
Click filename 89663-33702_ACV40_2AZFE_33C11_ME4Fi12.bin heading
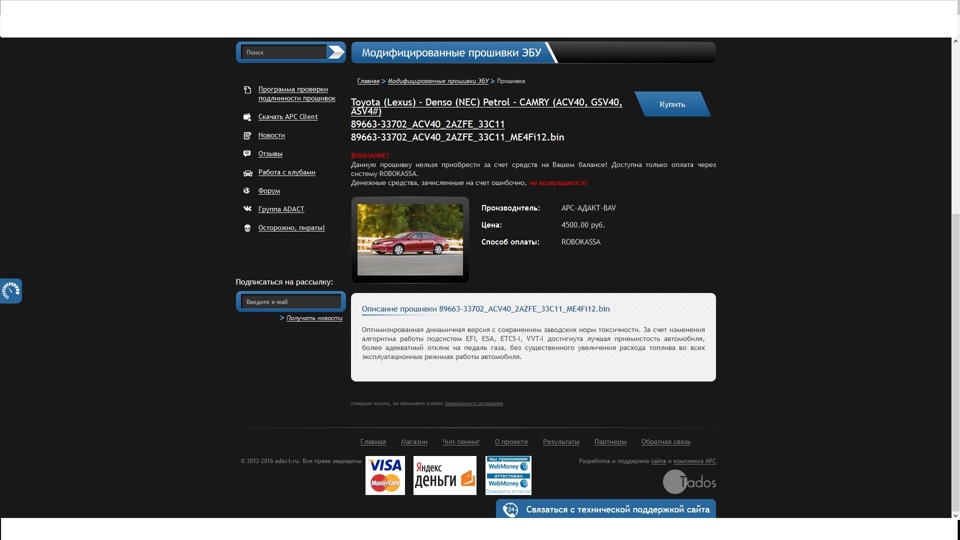(x=457, y=137)
